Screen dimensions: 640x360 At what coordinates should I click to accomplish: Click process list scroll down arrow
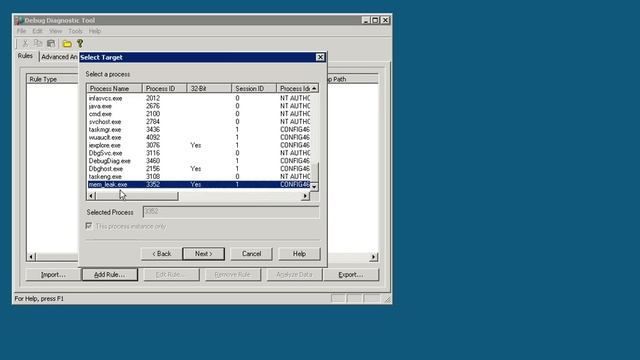coord(314,187)
